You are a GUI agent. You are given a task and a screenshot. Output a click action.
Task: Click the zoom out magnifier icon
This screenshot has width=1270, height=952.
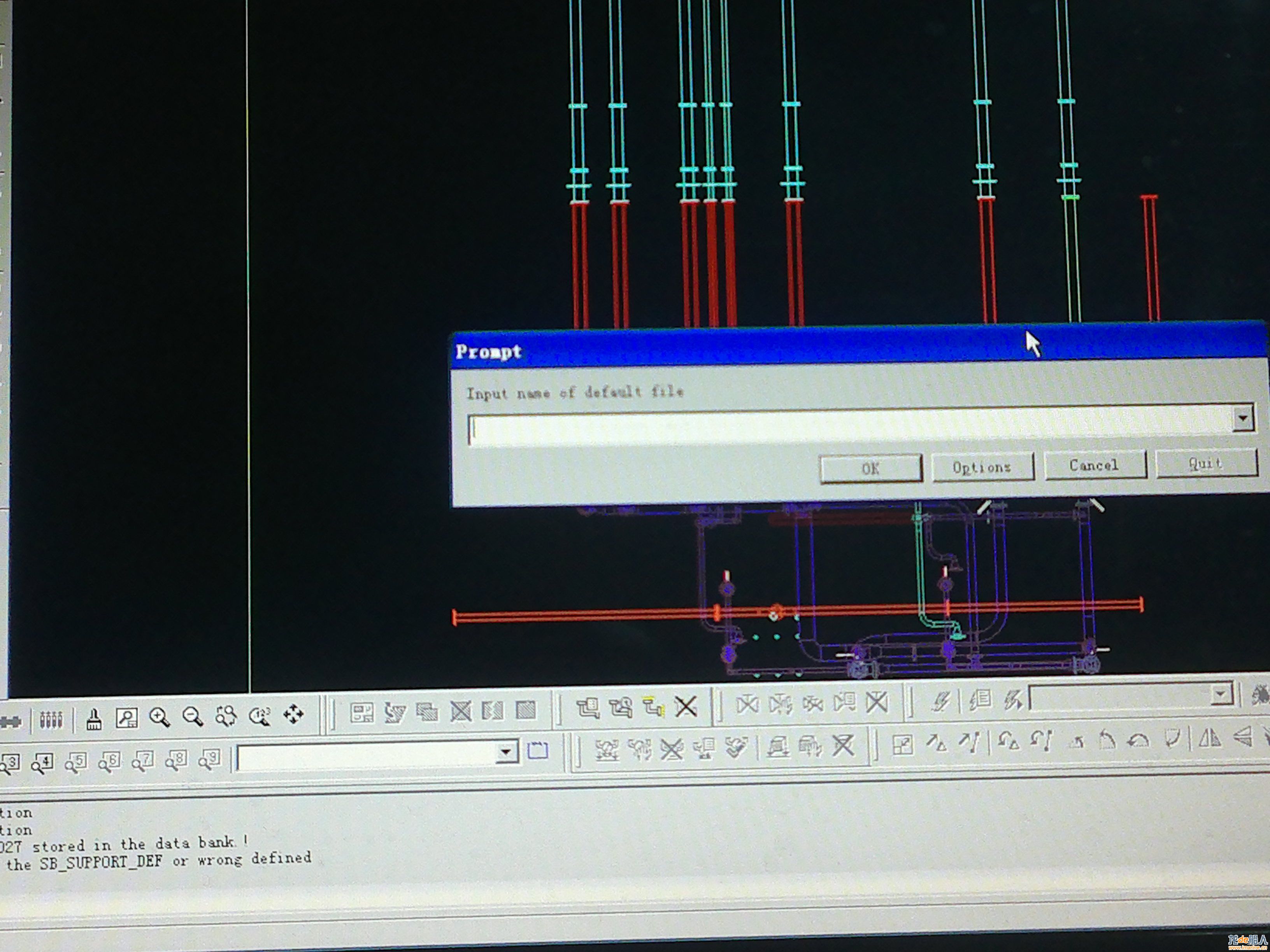click(x=192, y=717)
